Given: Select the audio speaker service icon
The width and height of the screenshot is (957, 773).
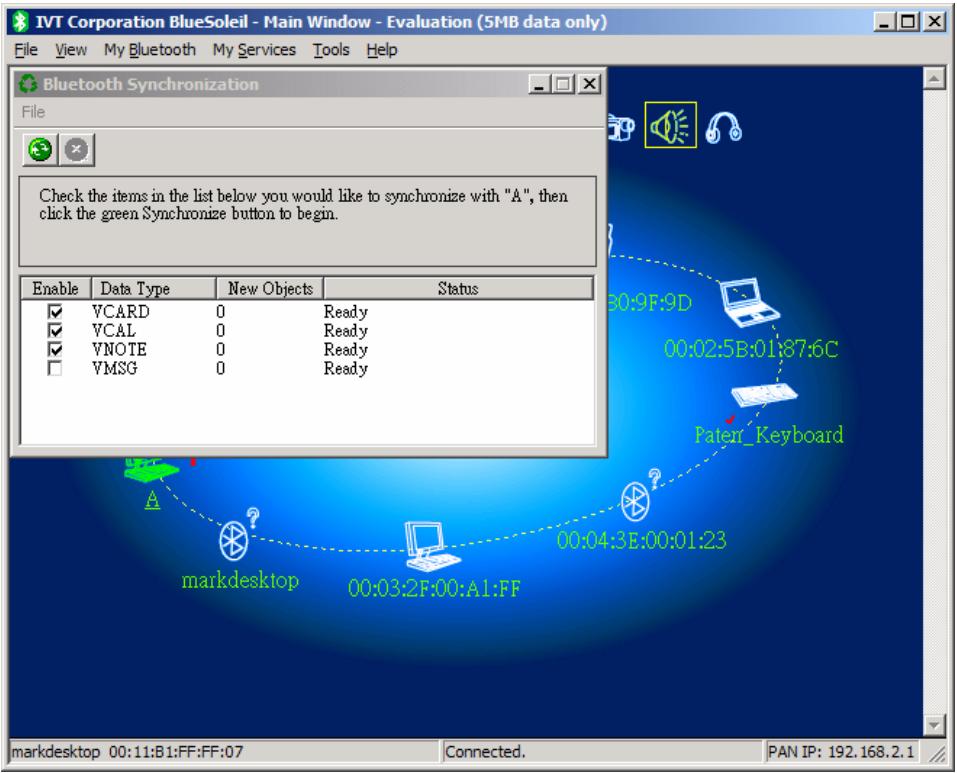Looking at the screenshot, I should [x=670, y=125].
